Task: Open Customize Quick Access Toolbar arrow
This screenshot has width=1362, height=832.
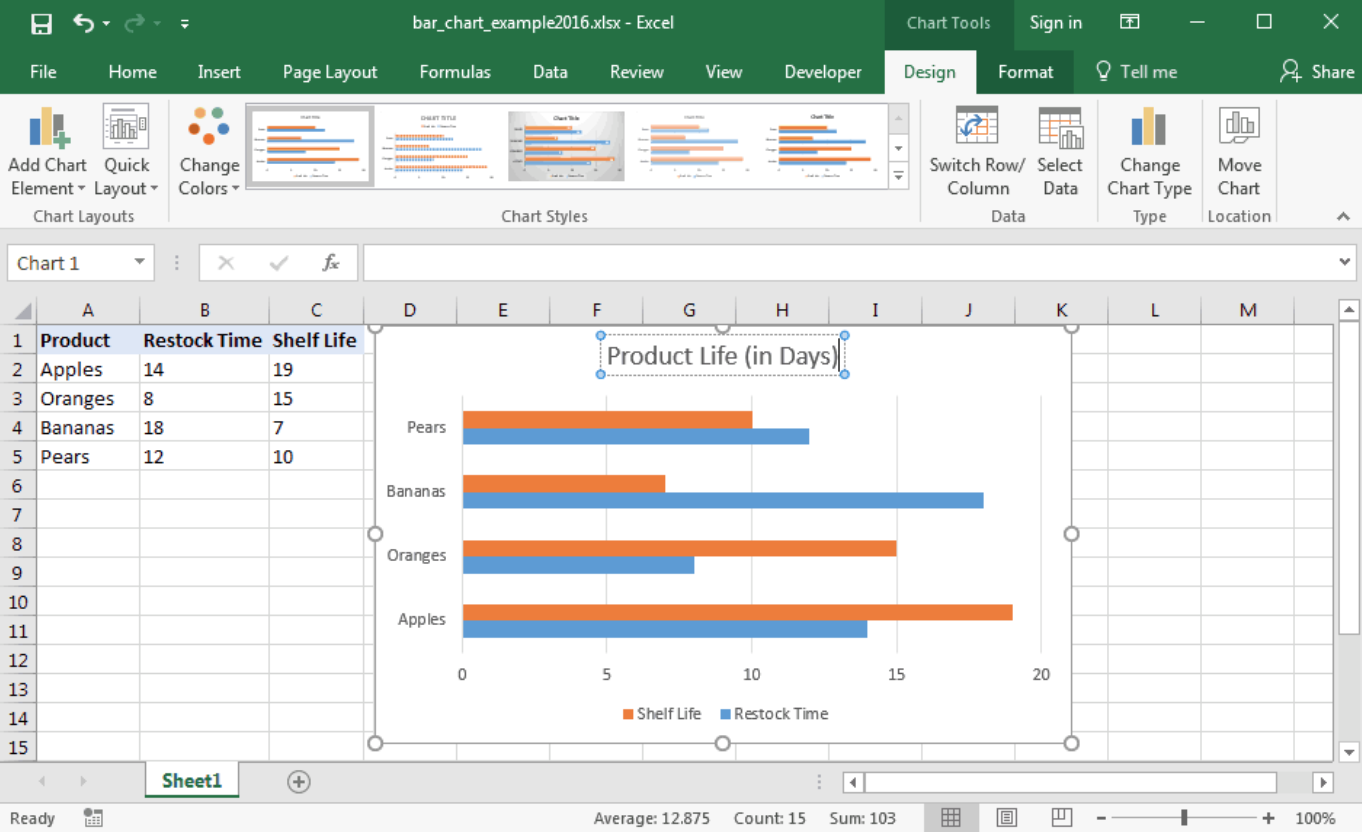Action: (184, 24)
